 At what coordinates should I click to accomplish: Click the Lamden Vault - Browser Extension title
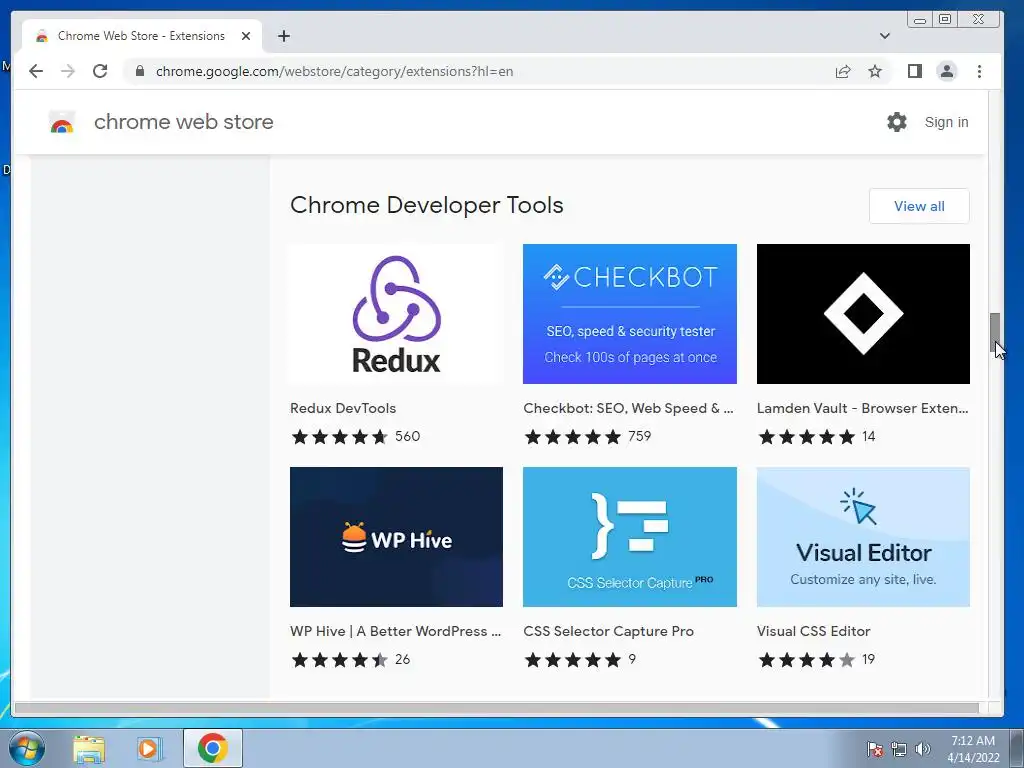[862, 408]
